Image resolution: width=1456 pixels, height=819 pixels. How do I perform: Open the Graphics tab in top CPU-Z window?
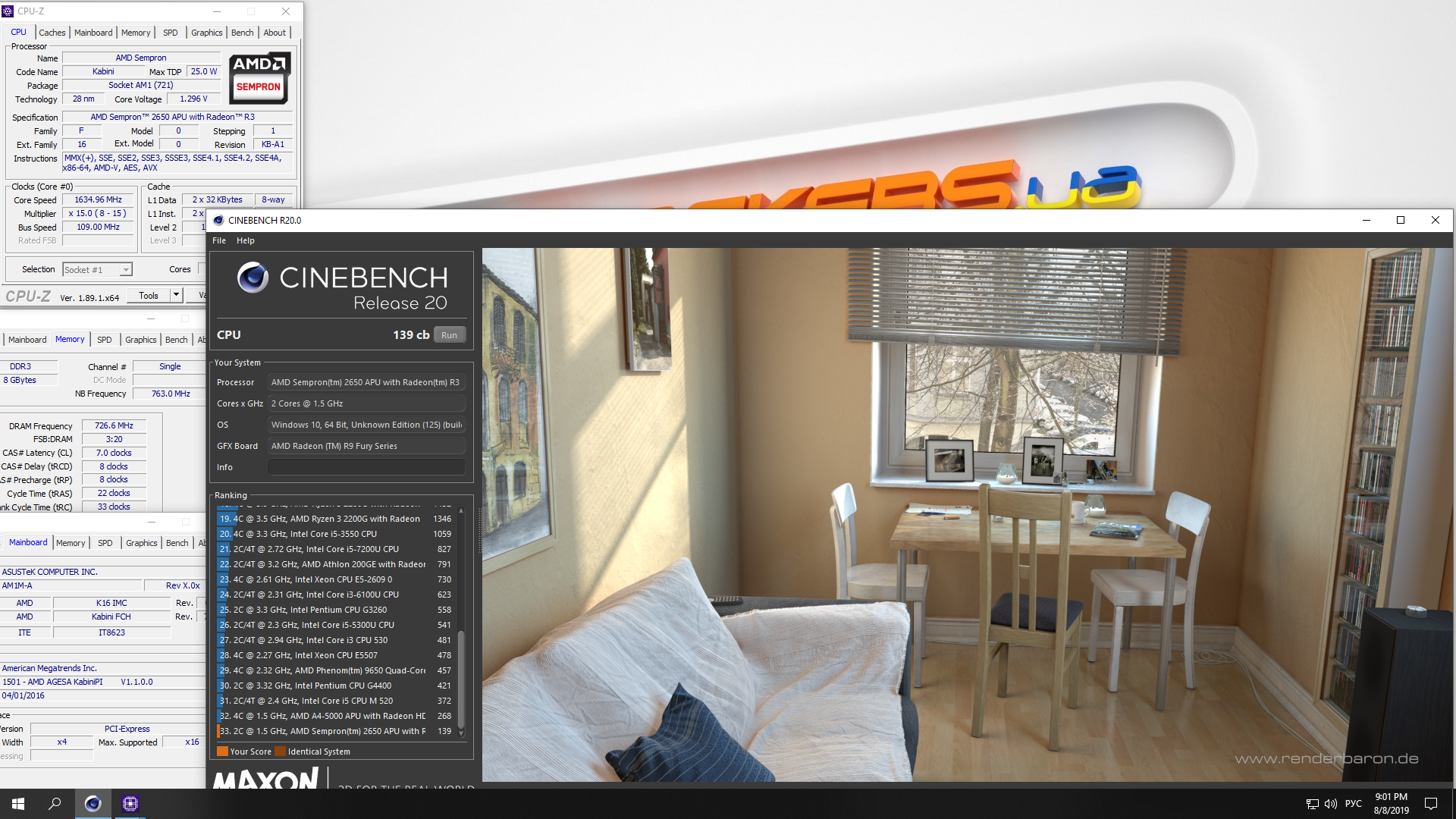pyautogui.click(x=206, y=33)
